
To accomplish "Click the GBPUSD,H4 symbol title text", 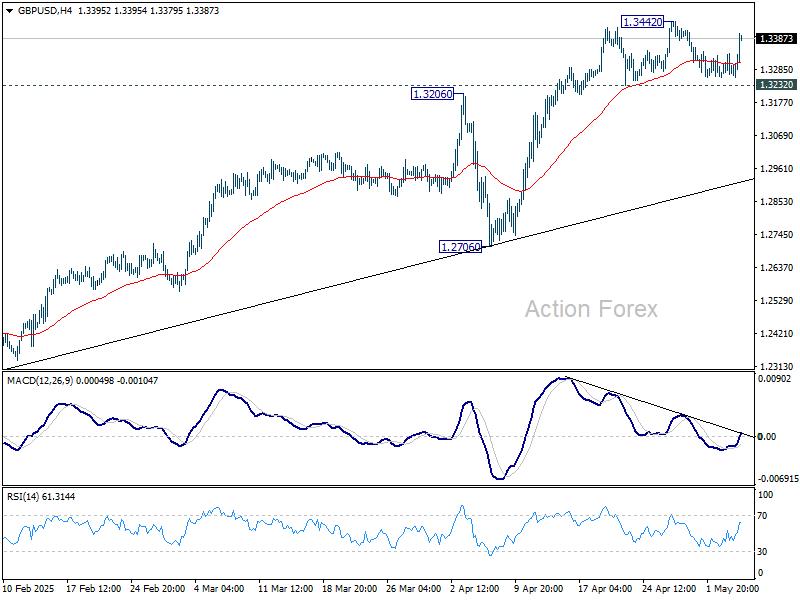I will click(45, 11).
